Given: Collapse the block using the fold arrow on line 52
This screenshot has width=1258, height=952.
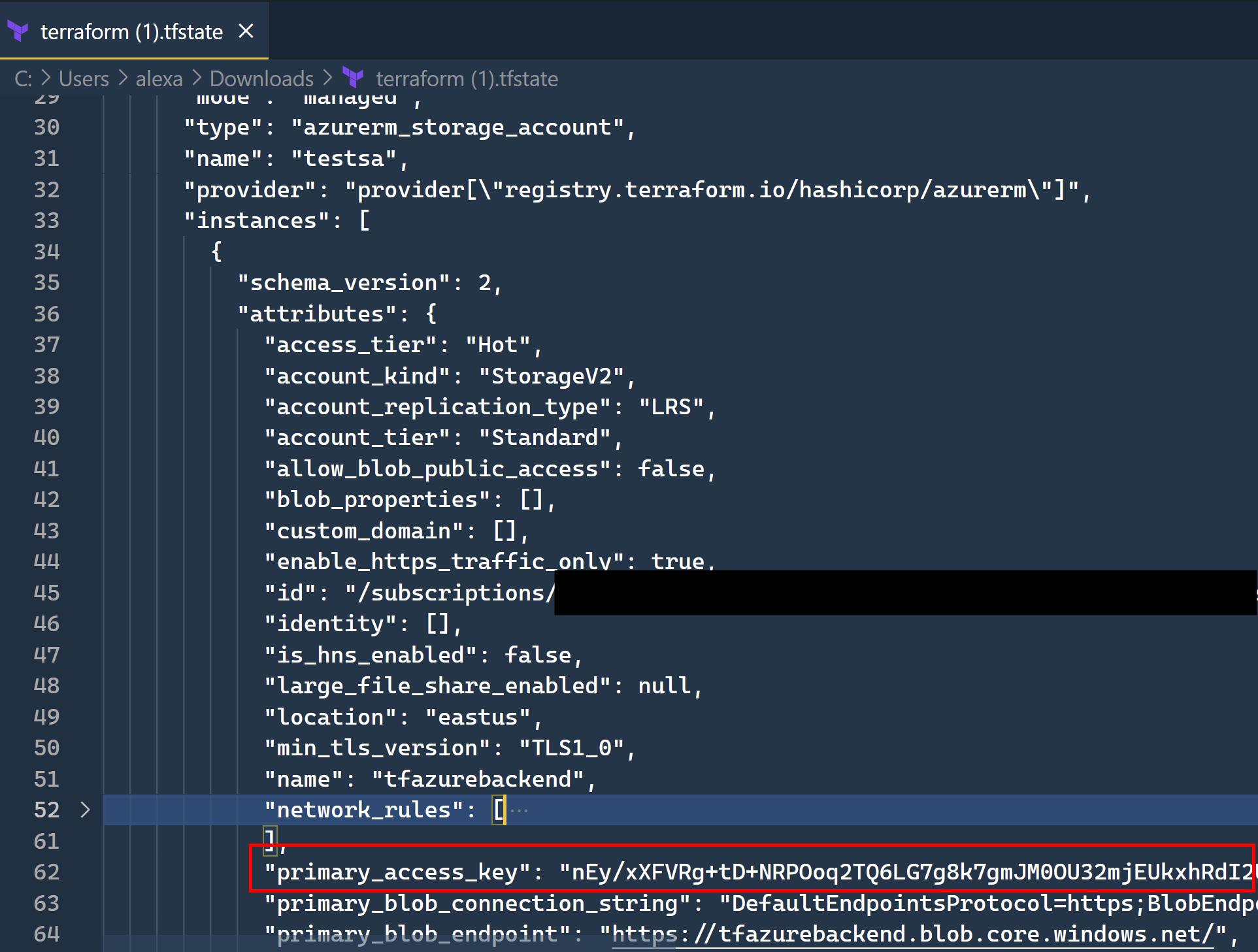Looking at the screenshot, I should 85,810.
